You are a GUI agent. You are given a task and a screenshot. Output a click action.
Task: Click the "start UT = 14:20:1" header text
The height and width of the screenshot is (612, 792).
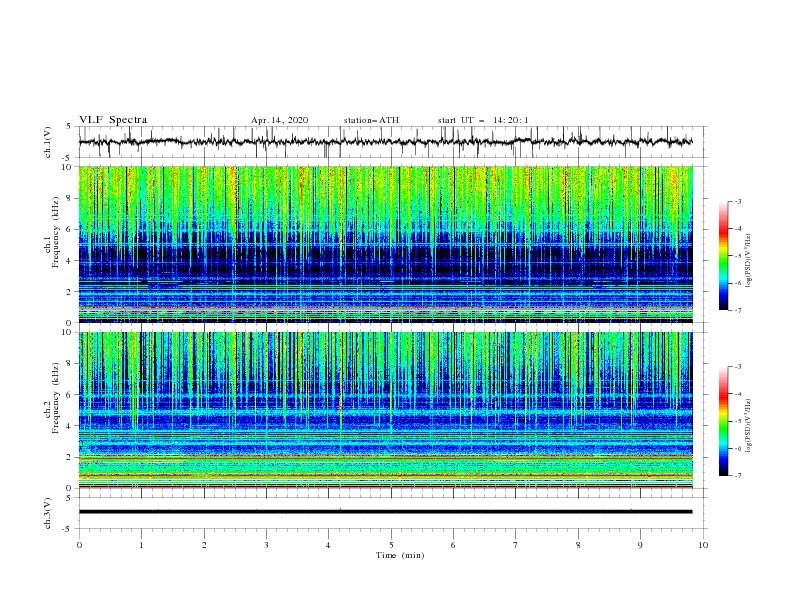click(483, 120)
